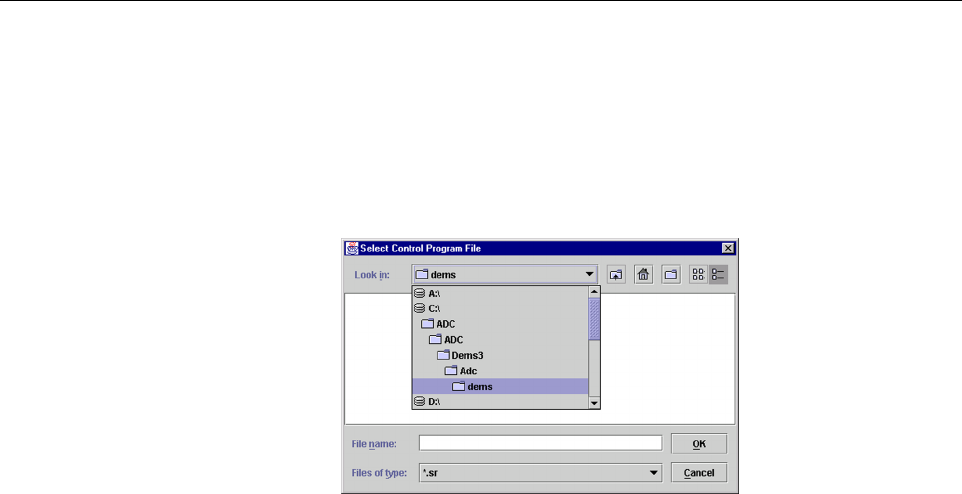Open the Files of type dropdown
Viewport: 962px width, 494px height.
(654, 473)
